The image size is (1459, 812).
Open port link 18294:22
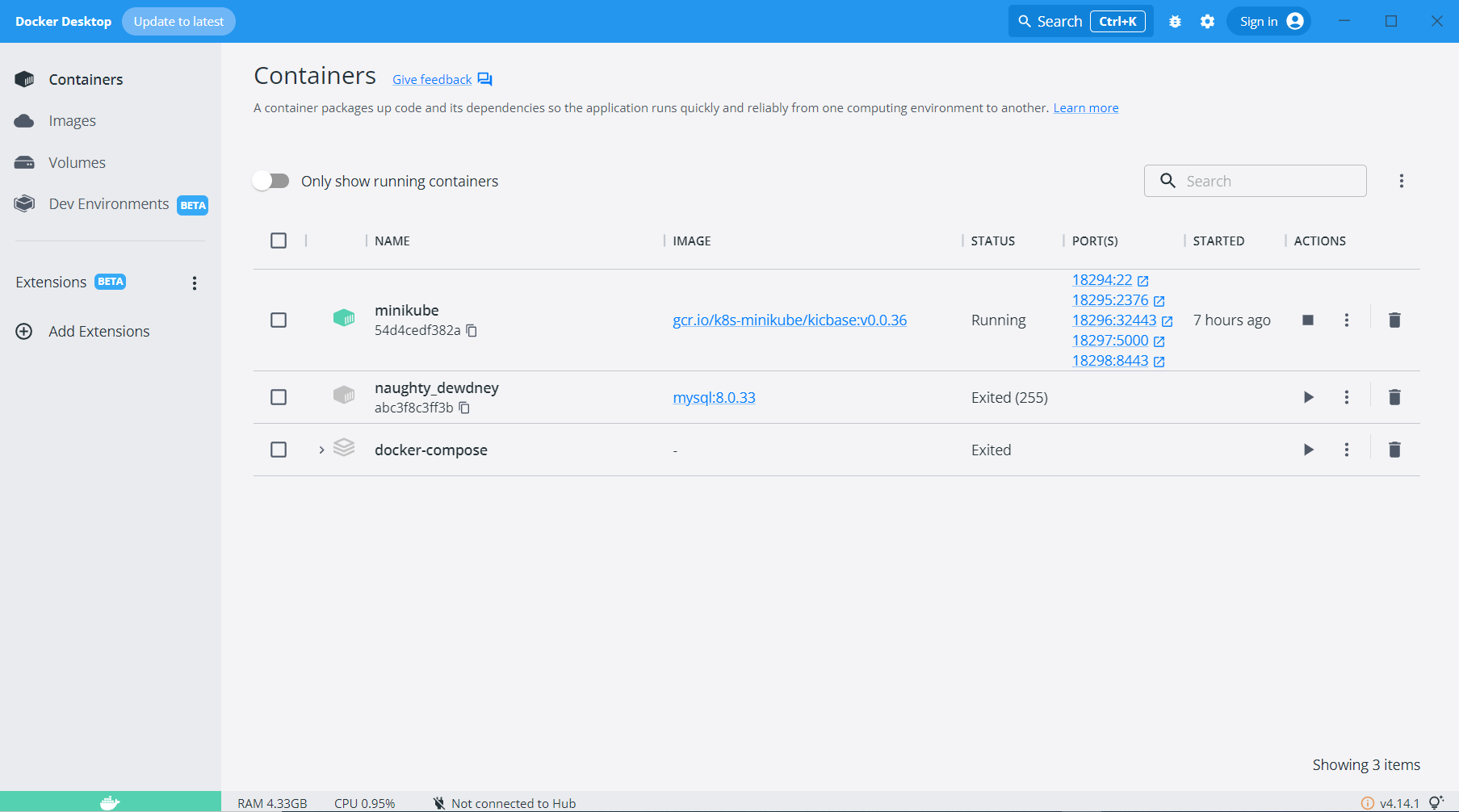1102,280
